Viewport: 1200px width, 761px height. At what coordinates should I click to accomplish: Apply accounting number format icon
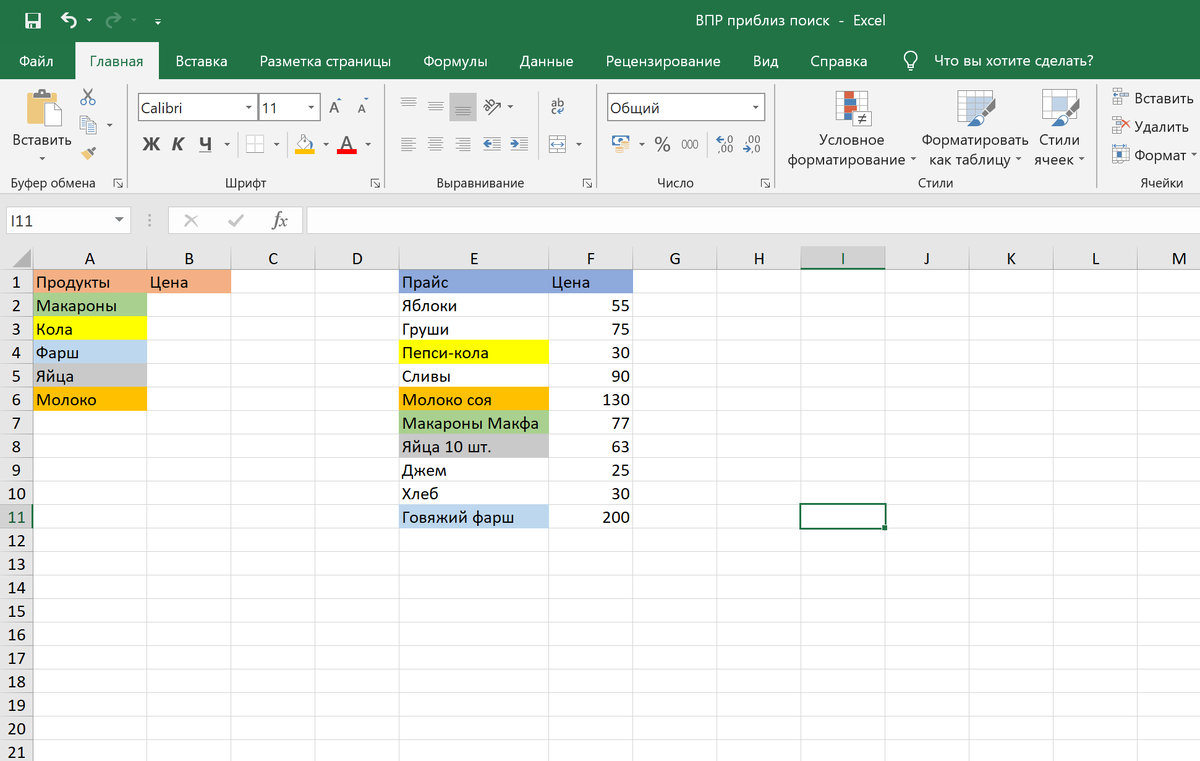point(620,144)
